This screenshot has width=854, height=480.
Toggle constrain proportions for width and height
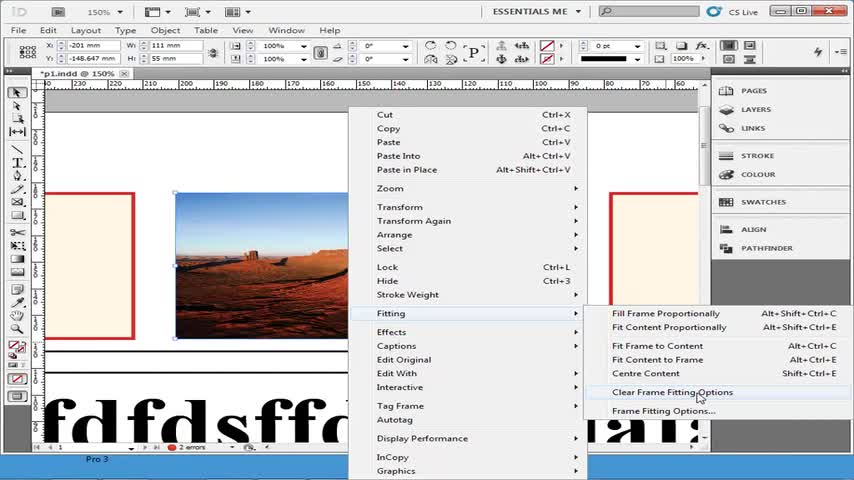(213, 52)
